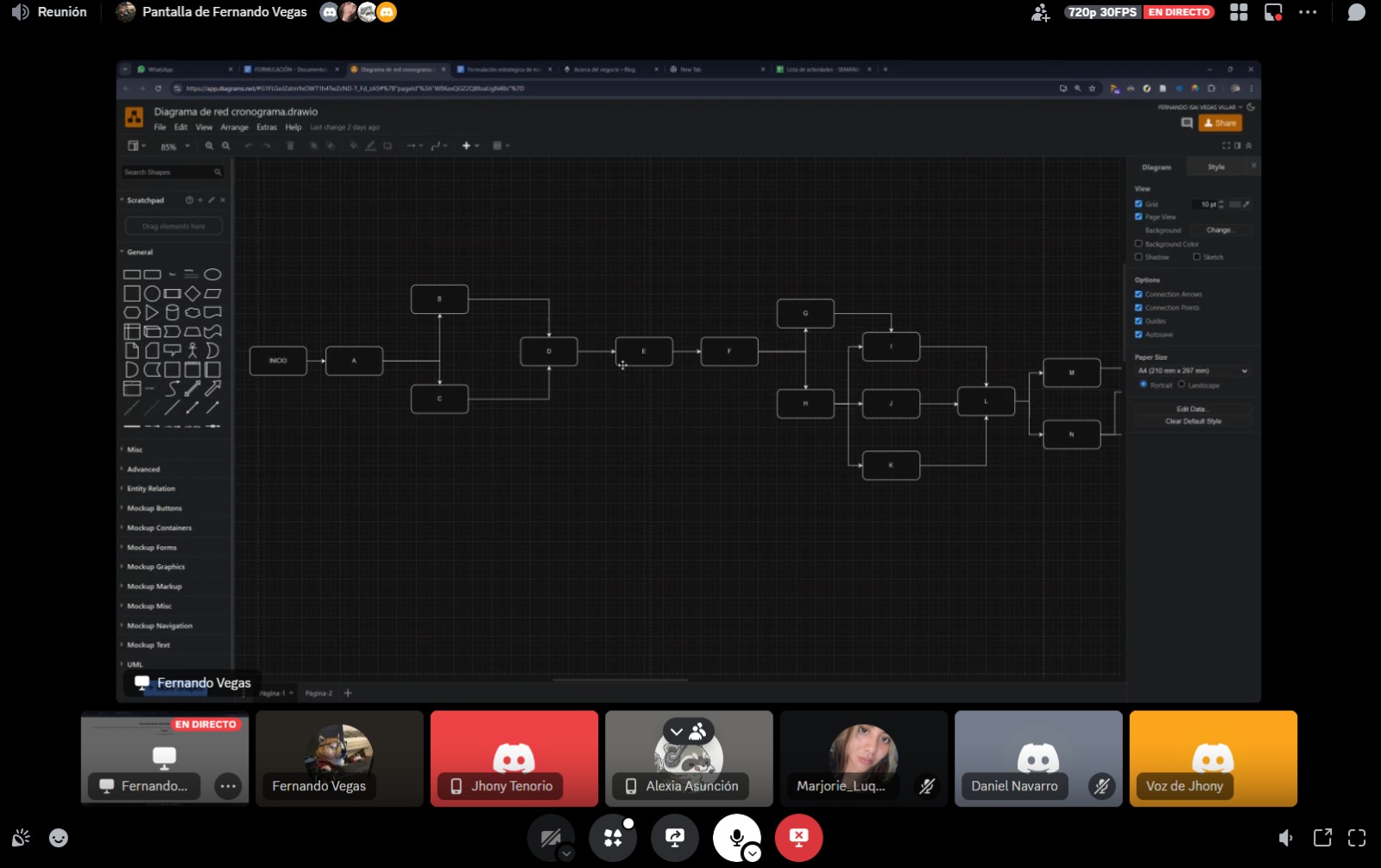
Task: Open the Arrange menu in draw.io
Action: pos(234,128)
